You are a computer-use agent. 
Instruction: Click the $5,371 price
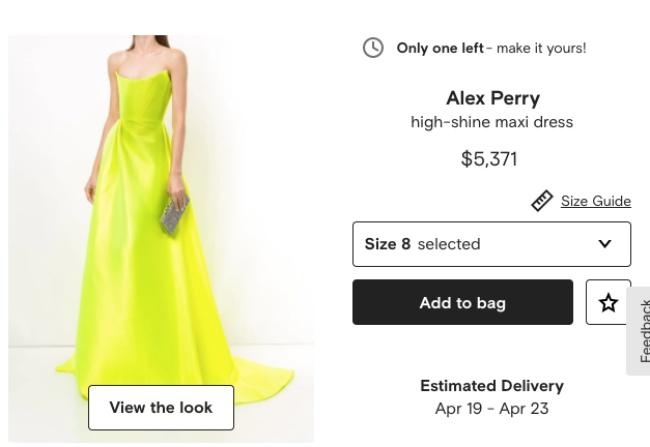tap(491, 158)
